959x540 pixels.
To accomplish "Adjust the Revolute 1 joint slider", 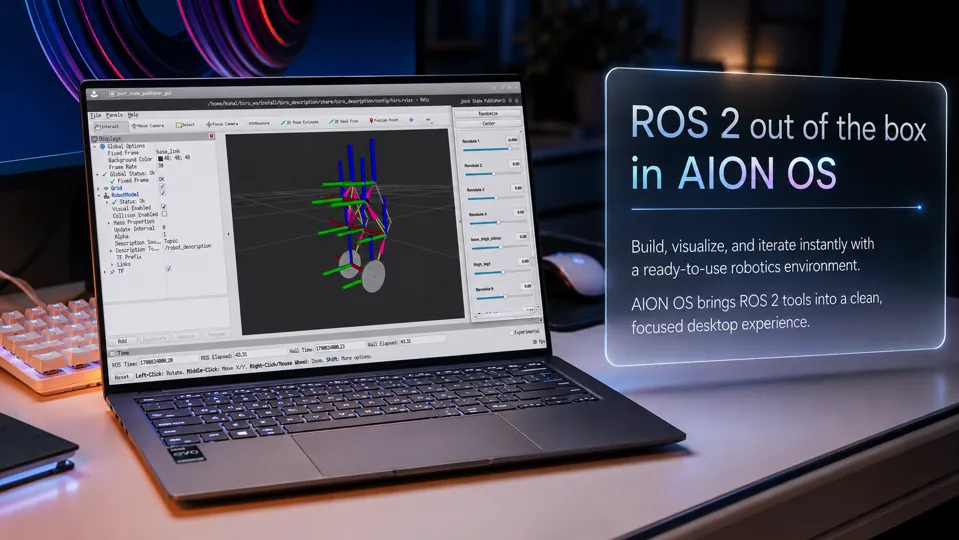I will (x=489, y=149).
